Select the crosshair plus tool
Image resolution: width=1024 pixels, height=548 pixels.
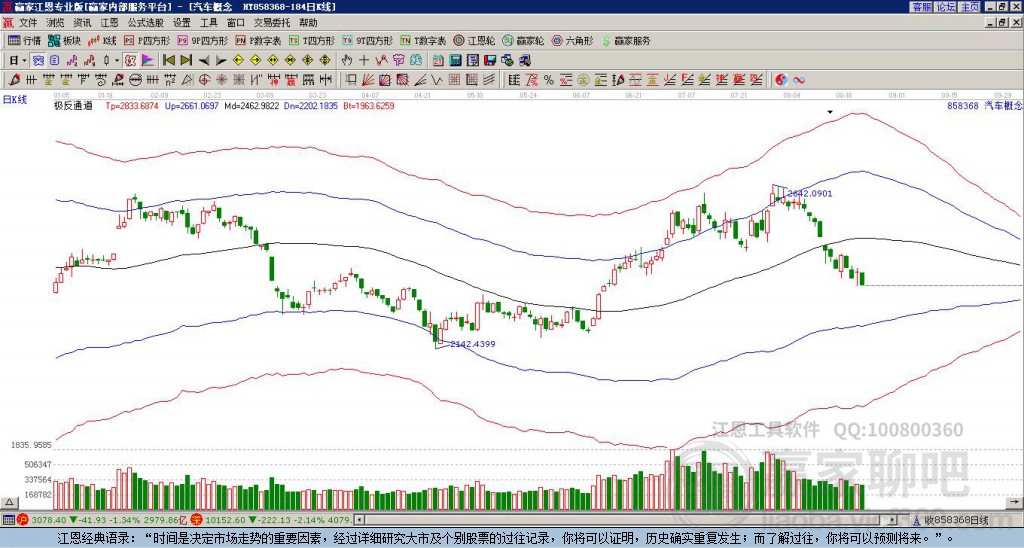point(364,61)
